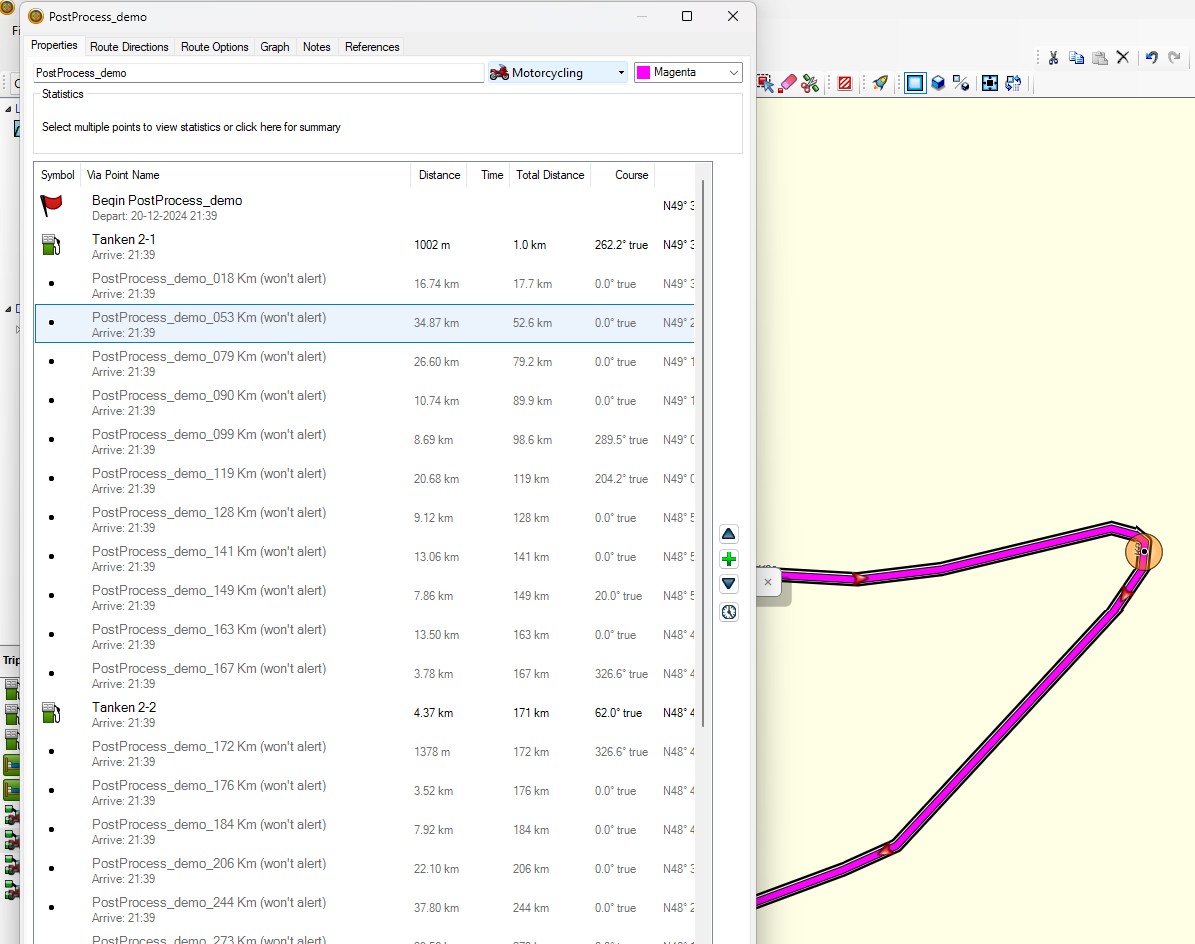Open the Route Options tab

(x=215, y=47)
